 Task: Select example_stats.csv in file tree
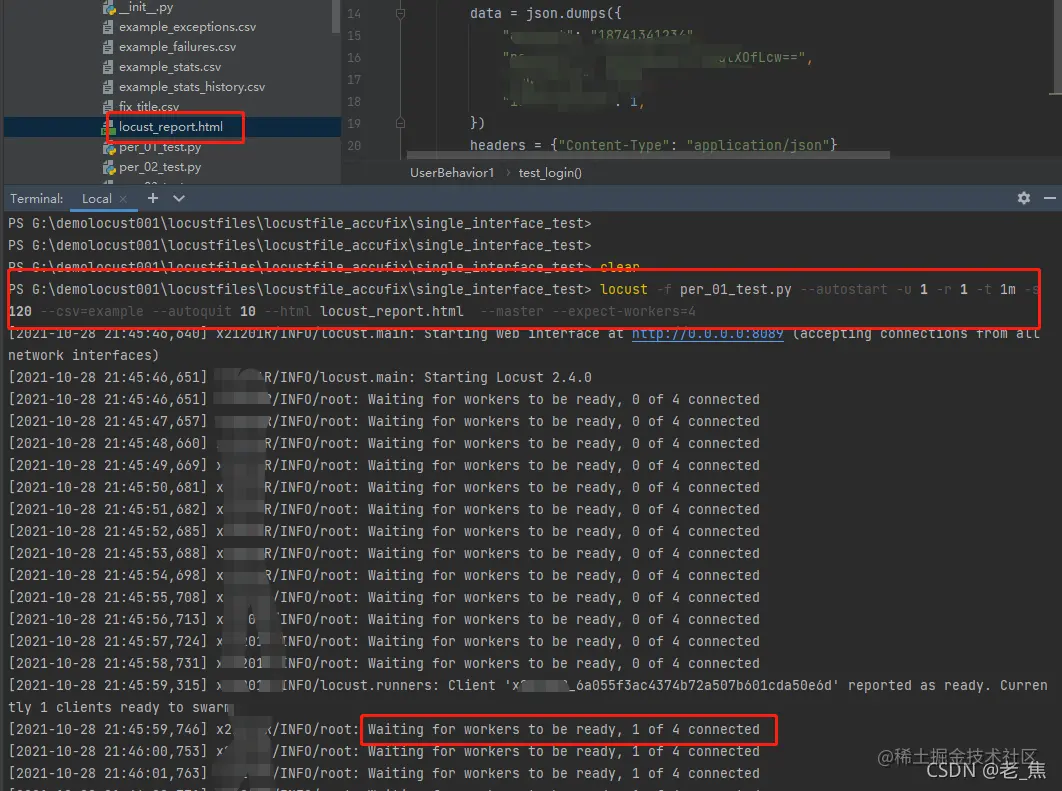click(169, 67)
